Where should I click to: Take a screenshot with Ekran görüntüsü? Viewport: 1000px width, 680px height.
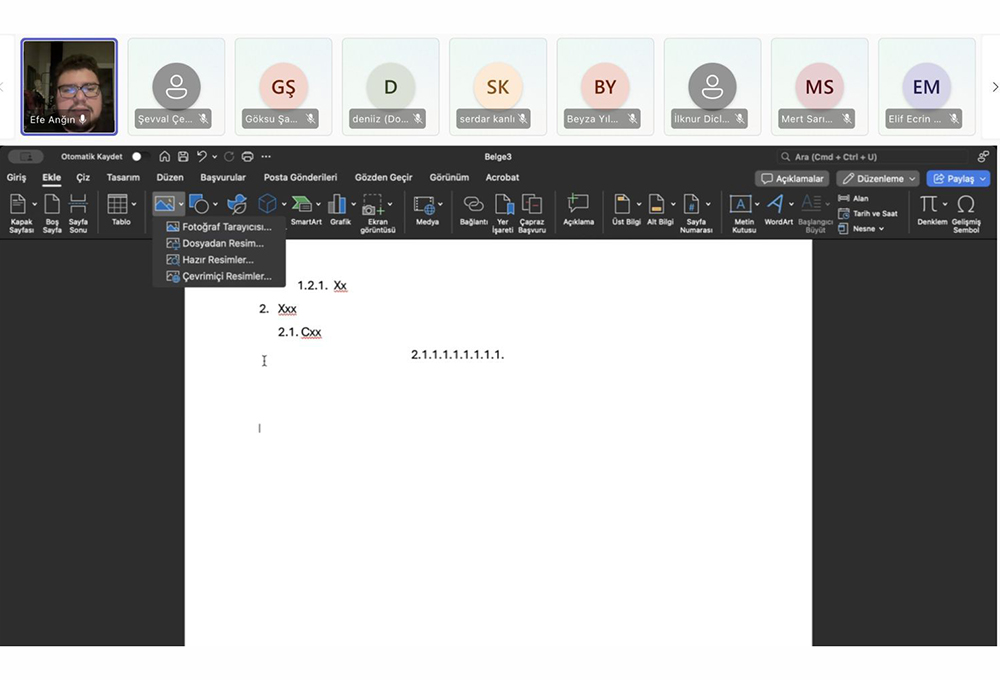tap(377, 213)
